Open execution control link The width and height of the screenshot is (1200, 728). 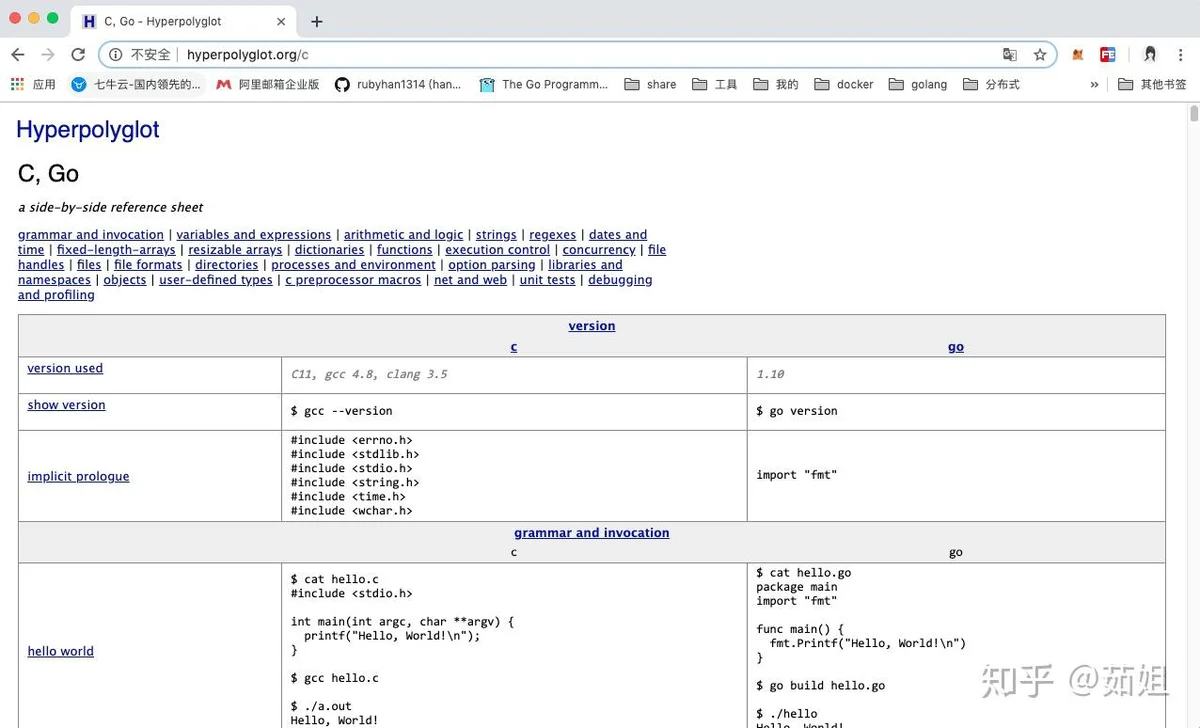pyautogui.click(x=498, y=250)
